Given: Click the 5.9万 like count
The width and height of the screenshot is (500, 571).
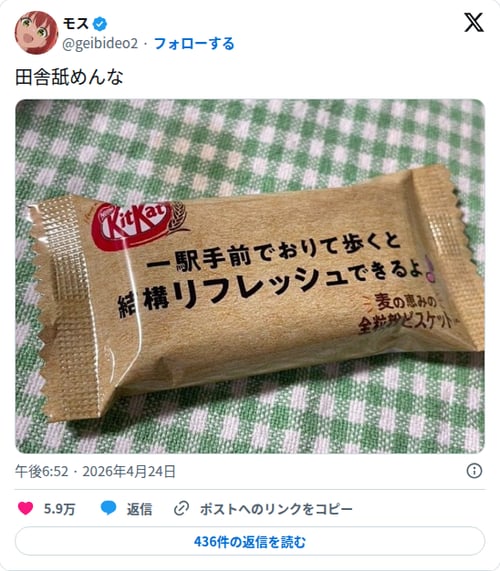Looking at the screenshot, I should (59, 509).
